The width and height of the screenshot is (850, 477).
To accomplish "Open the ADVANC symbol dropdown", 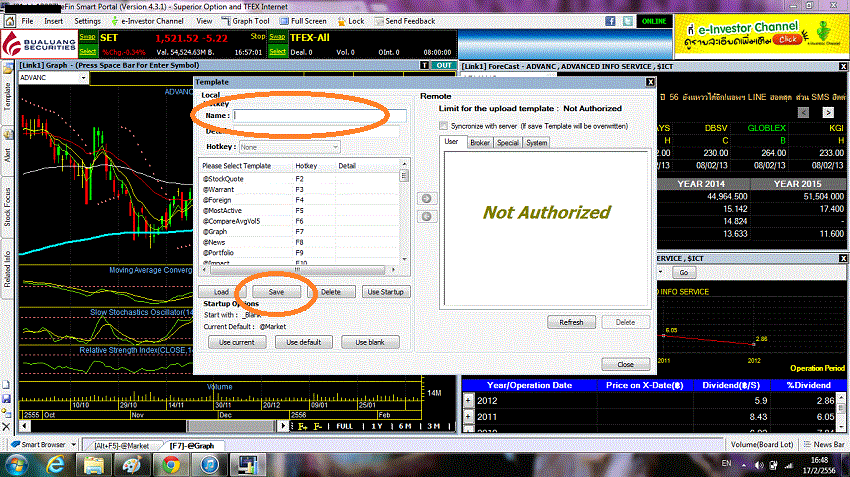I will [x=83, y=78].
